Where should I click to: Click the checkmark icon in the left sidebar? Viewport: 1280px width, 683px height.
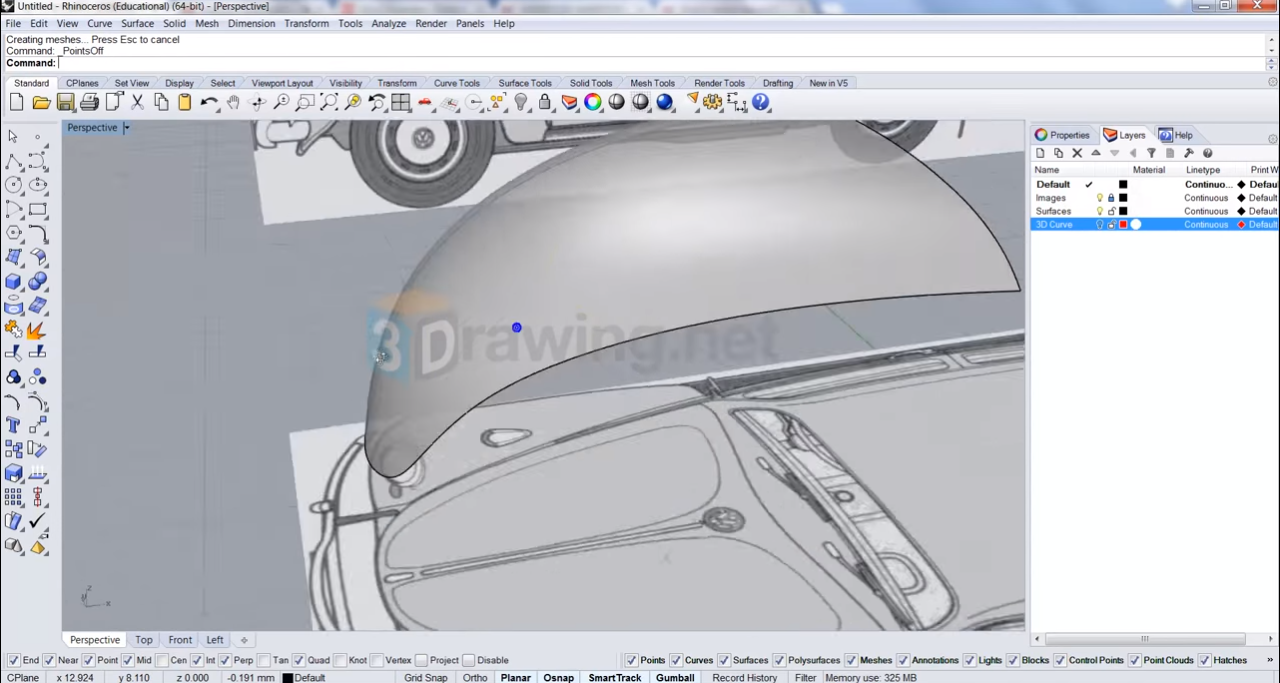pos(38,521)
